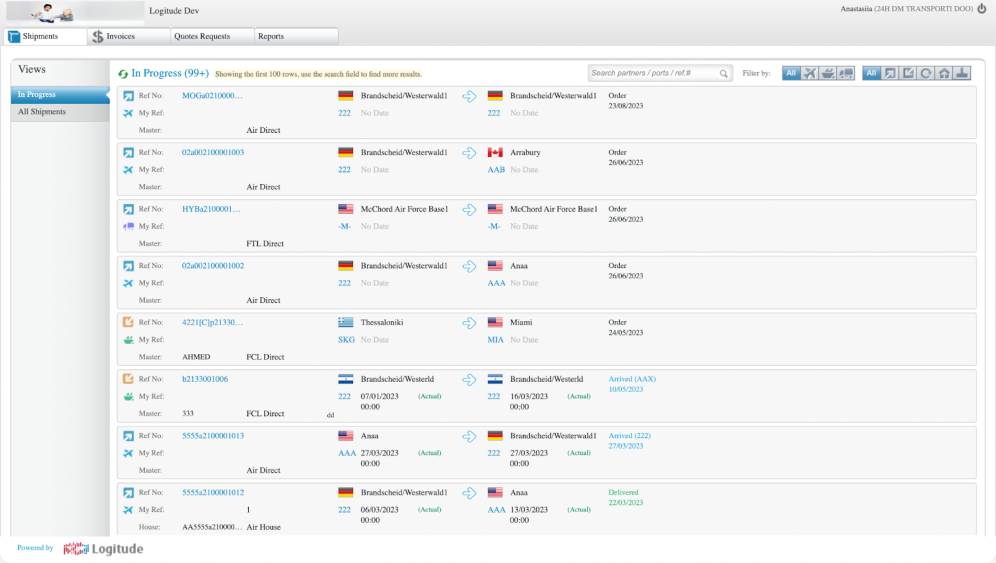Filter by house icon
This screenshot has height=563, width=996.
pos(945,73)
